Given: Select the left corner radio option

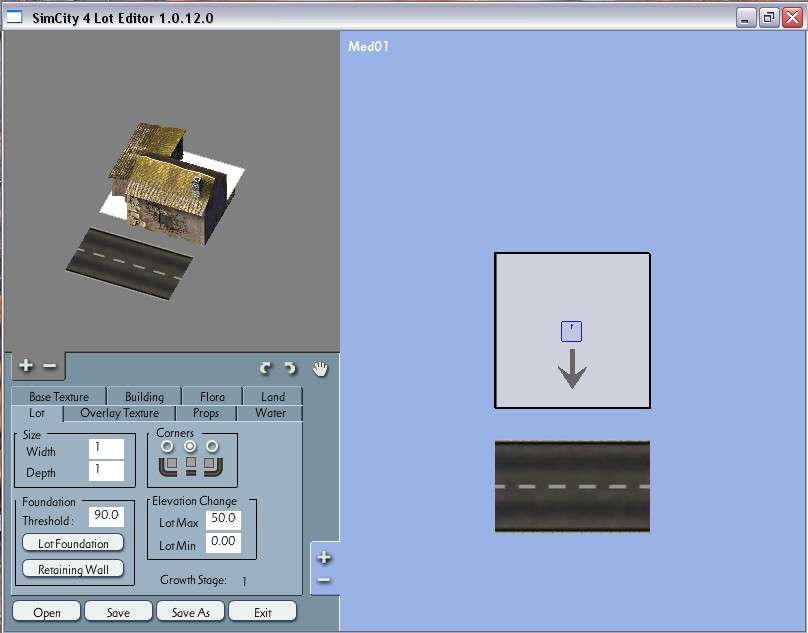Looking at the screenshot, I should tap(167, 446).
